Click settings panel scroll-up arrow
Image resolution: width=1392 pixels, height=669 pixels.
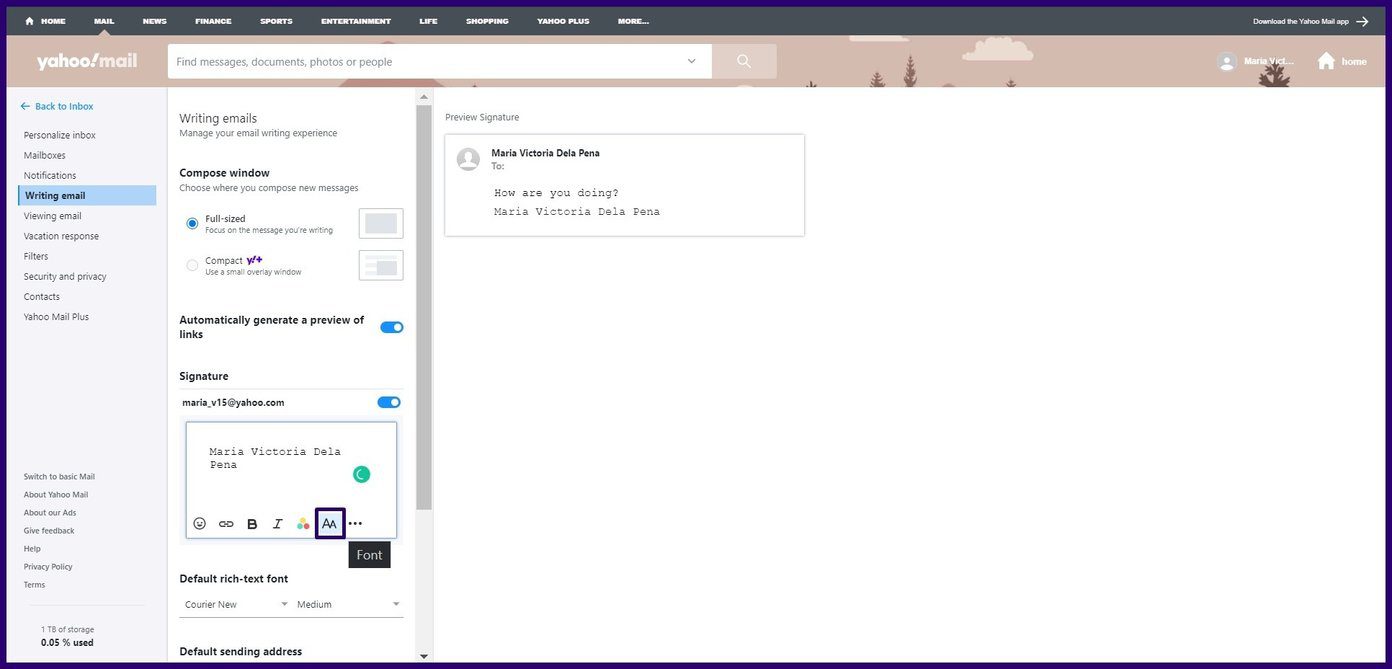[x=424, y=97]
